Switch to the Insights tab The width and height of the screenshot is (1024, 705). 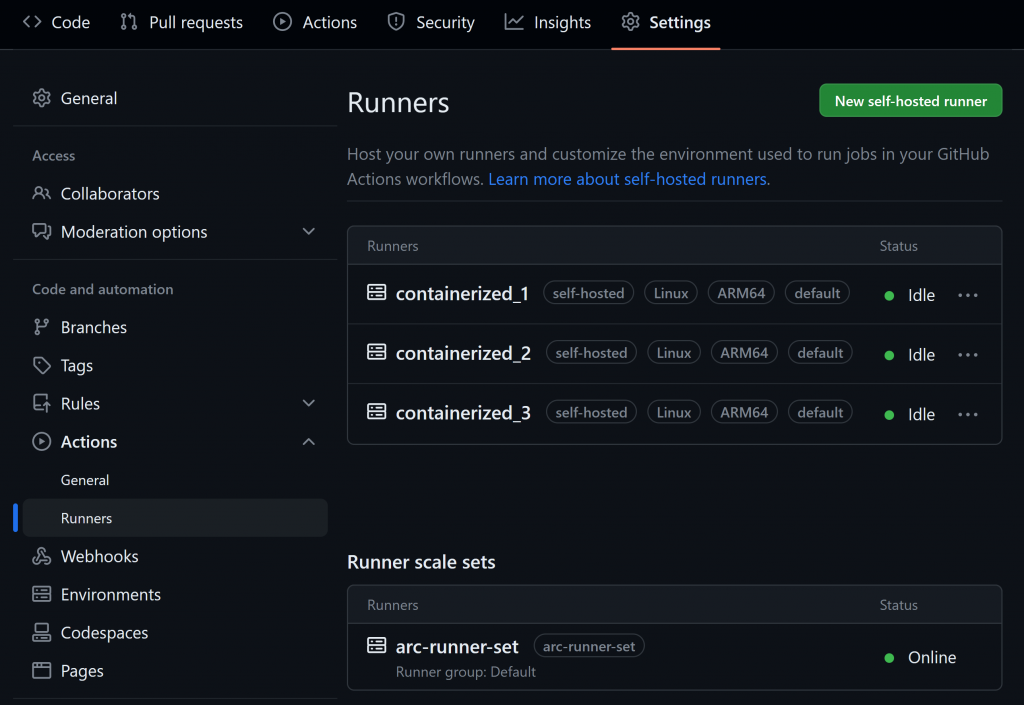tap(548, 22)
